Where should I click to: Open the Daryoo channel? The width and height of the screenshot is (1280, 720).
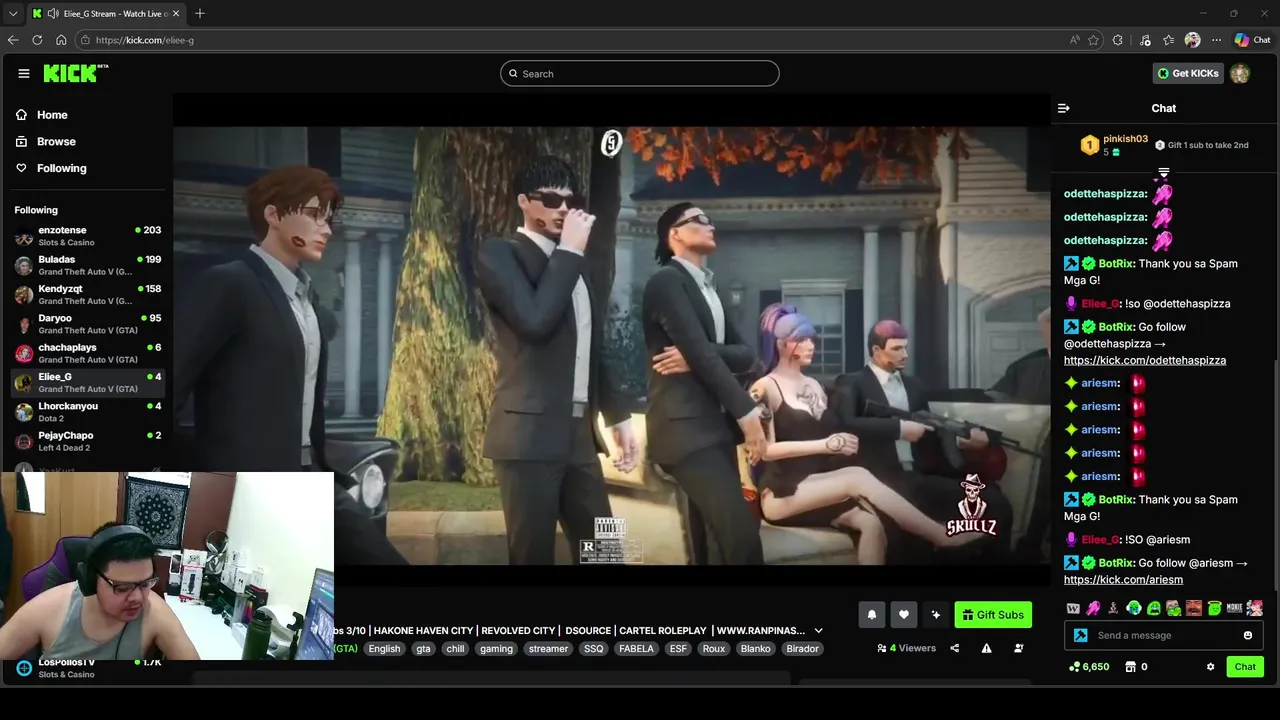pyautogui.click(x=87, y=324)
